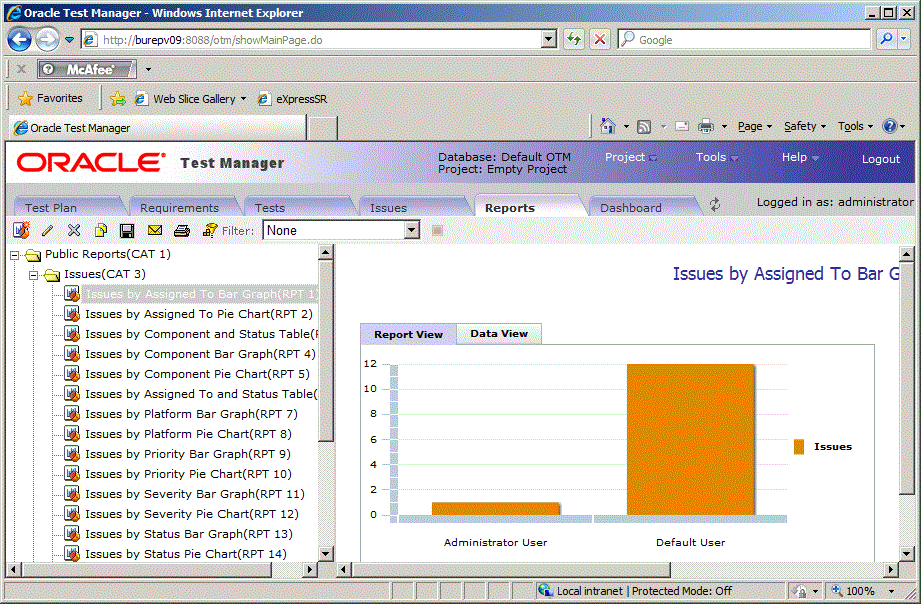Select Issues by Status Bar Graph(RPT 13)
The image size is (921, 604).
coord(189,533)
